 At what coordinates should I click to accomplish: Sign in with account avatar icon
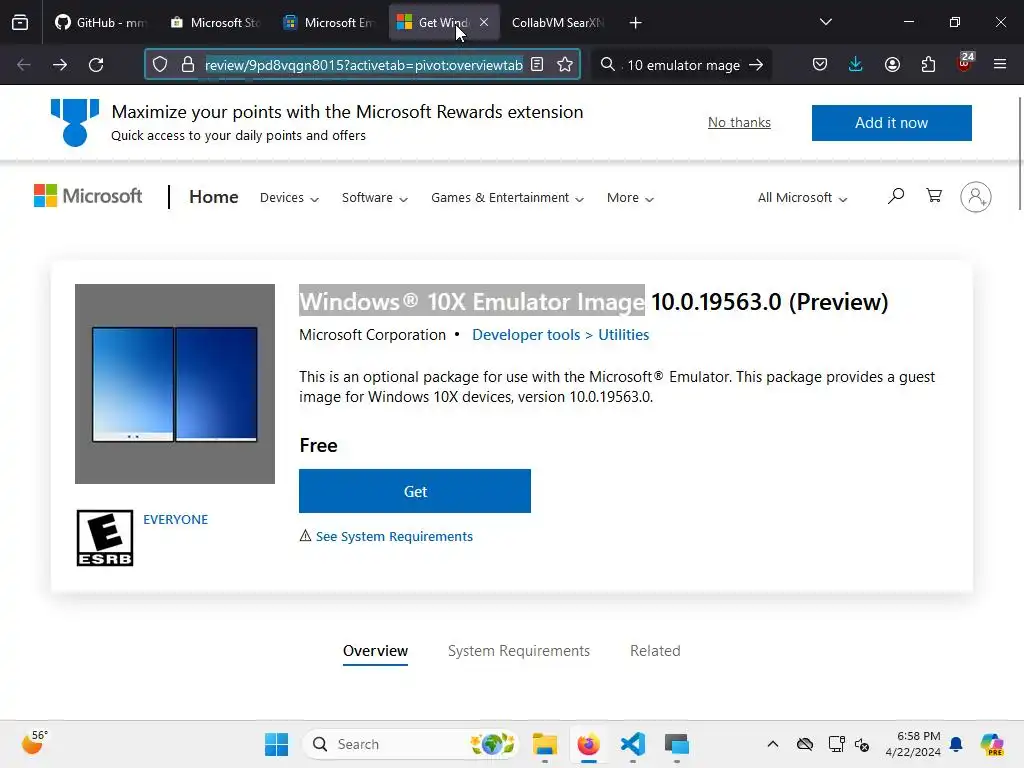pos(976,197)
